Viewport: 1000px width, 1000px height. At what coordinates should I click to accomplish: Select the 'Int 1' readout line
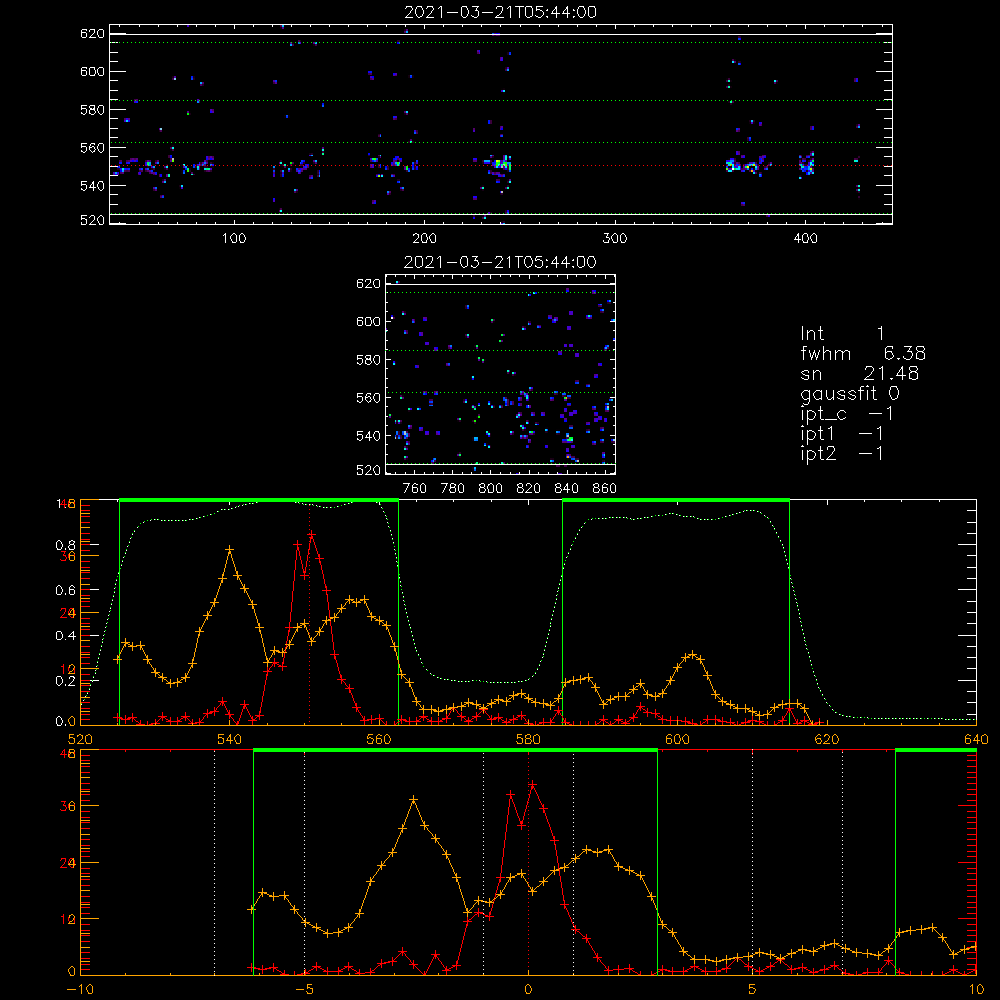click(842, 334)
